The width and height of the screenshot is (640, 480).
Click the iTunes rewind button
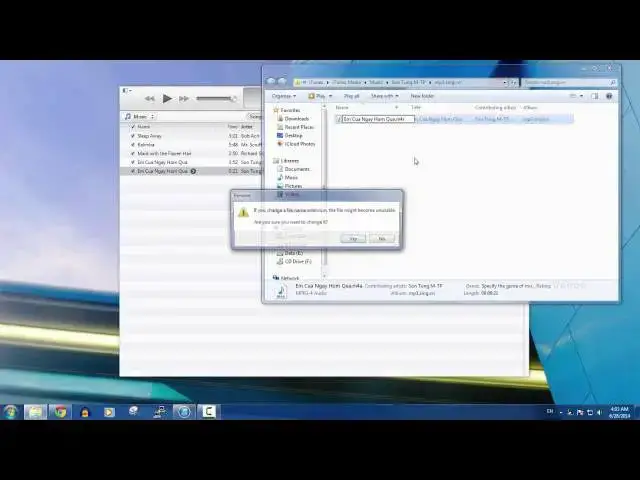point(149,98)
